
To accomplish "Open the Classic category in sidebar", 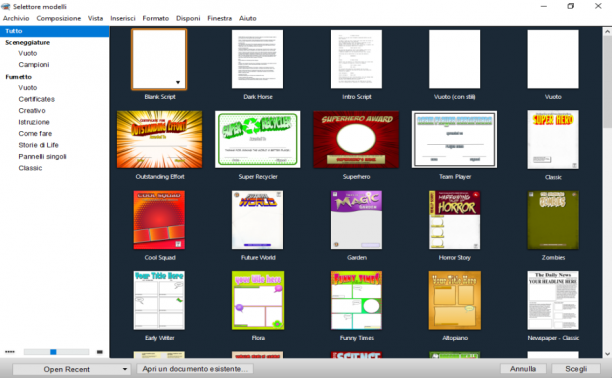I will (30, 168).
